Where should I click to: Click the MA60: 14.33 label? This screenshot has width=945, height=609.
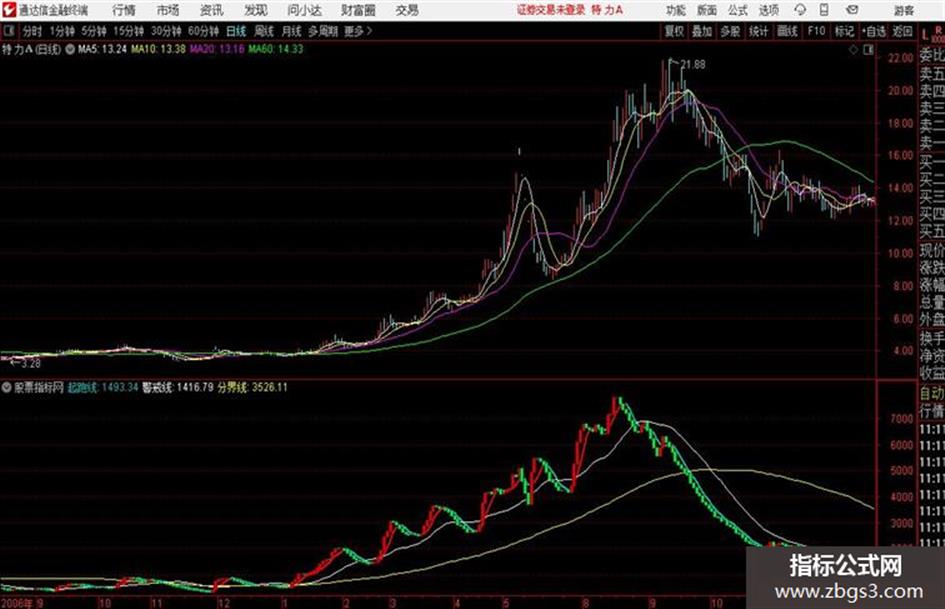pos(276,49)
